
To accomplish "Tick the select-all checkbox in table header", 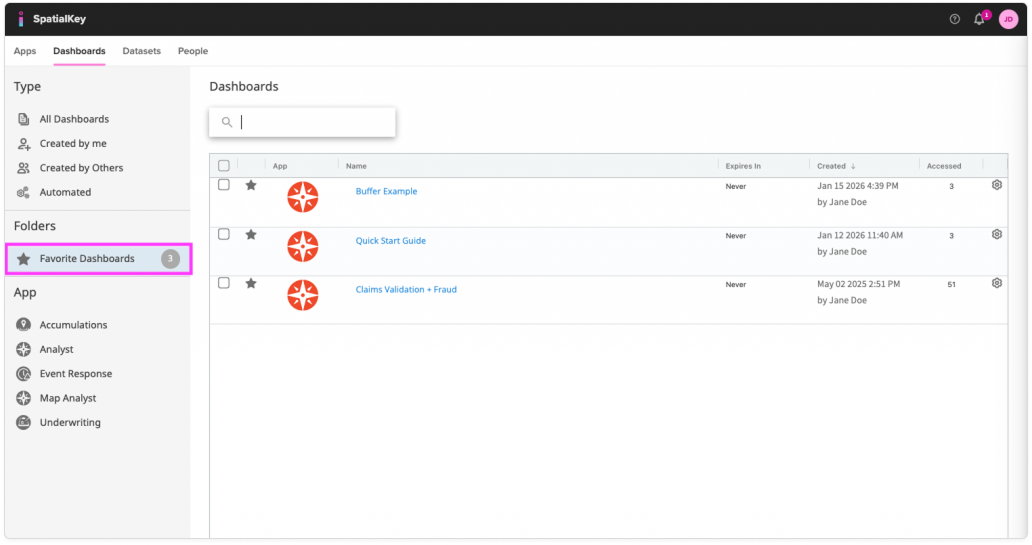I will [x=224, y=166].
